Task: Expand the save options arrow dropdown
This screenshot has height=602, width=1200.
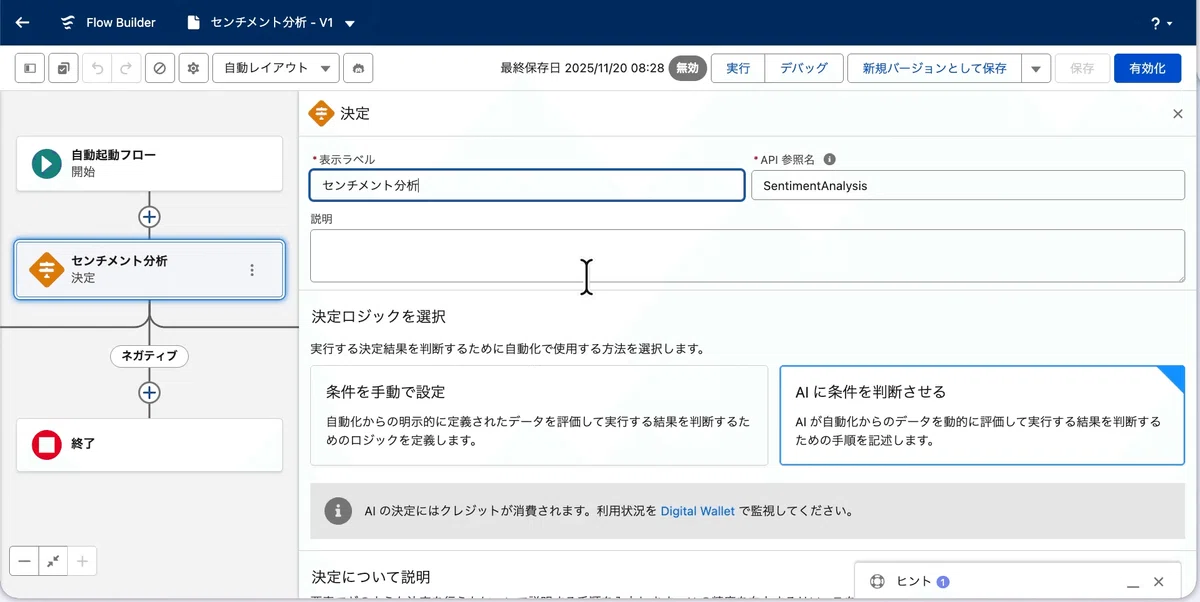Action: [1036, 68]
